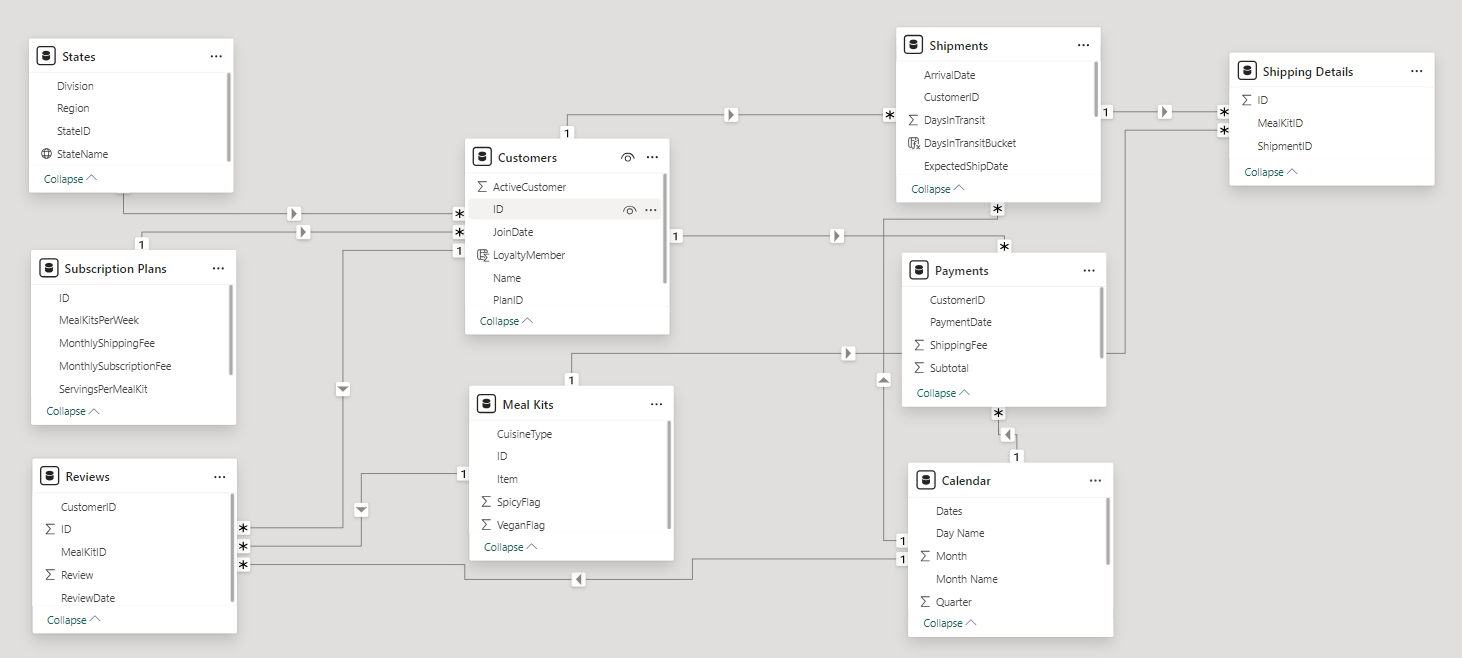The height and width of the screenshot is (658, 1462).
Task: Toggle the eye icon on Customers ID field
Action: tap(630, 210)
